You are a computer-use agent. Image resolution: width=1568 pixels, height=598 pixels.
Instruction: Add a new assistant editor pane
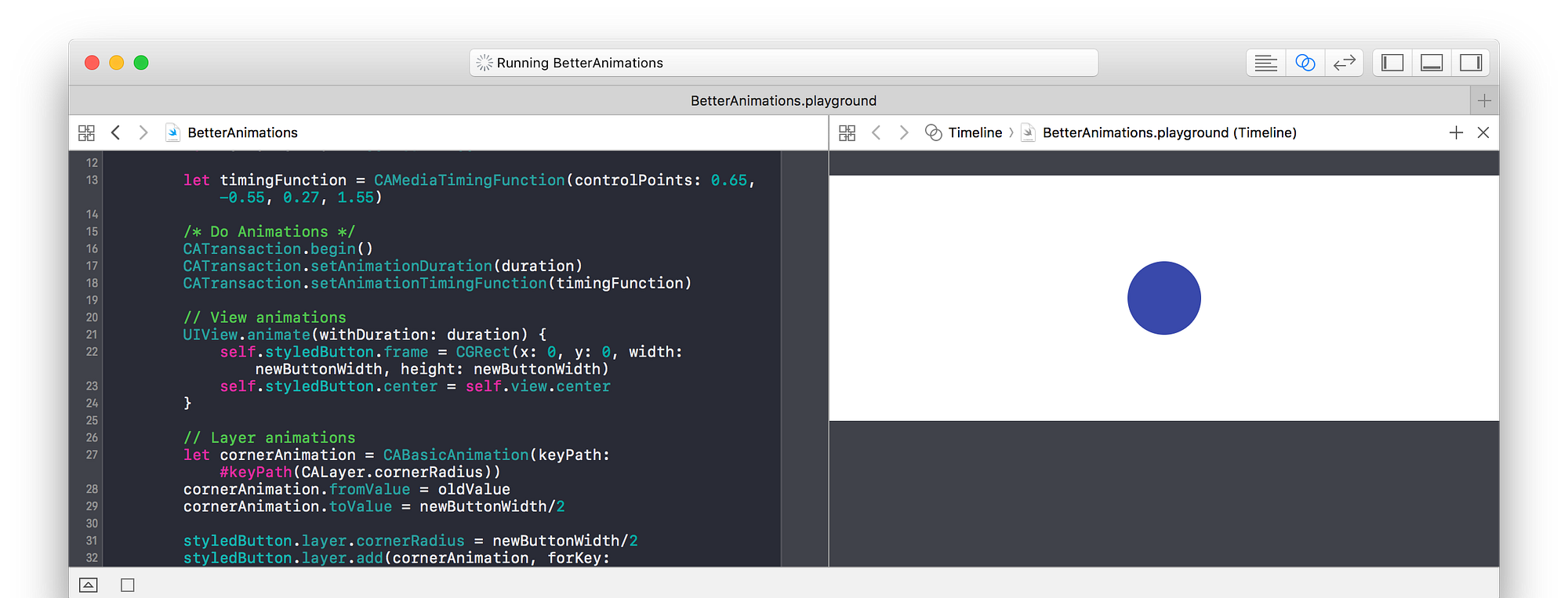1456,132
